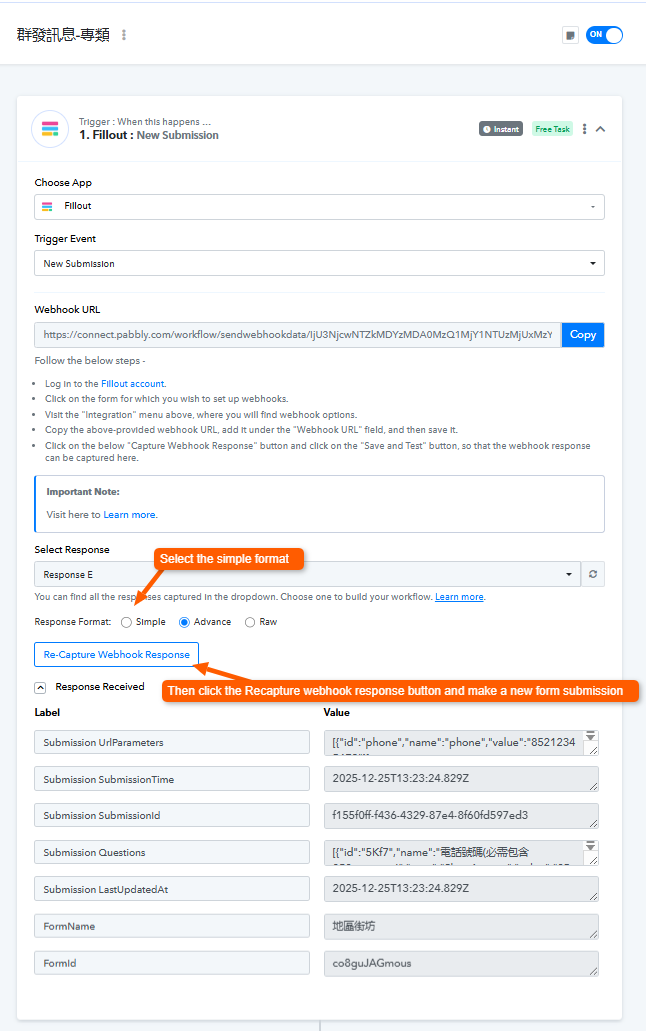Collapse the Response Received section

coord(40,687)
